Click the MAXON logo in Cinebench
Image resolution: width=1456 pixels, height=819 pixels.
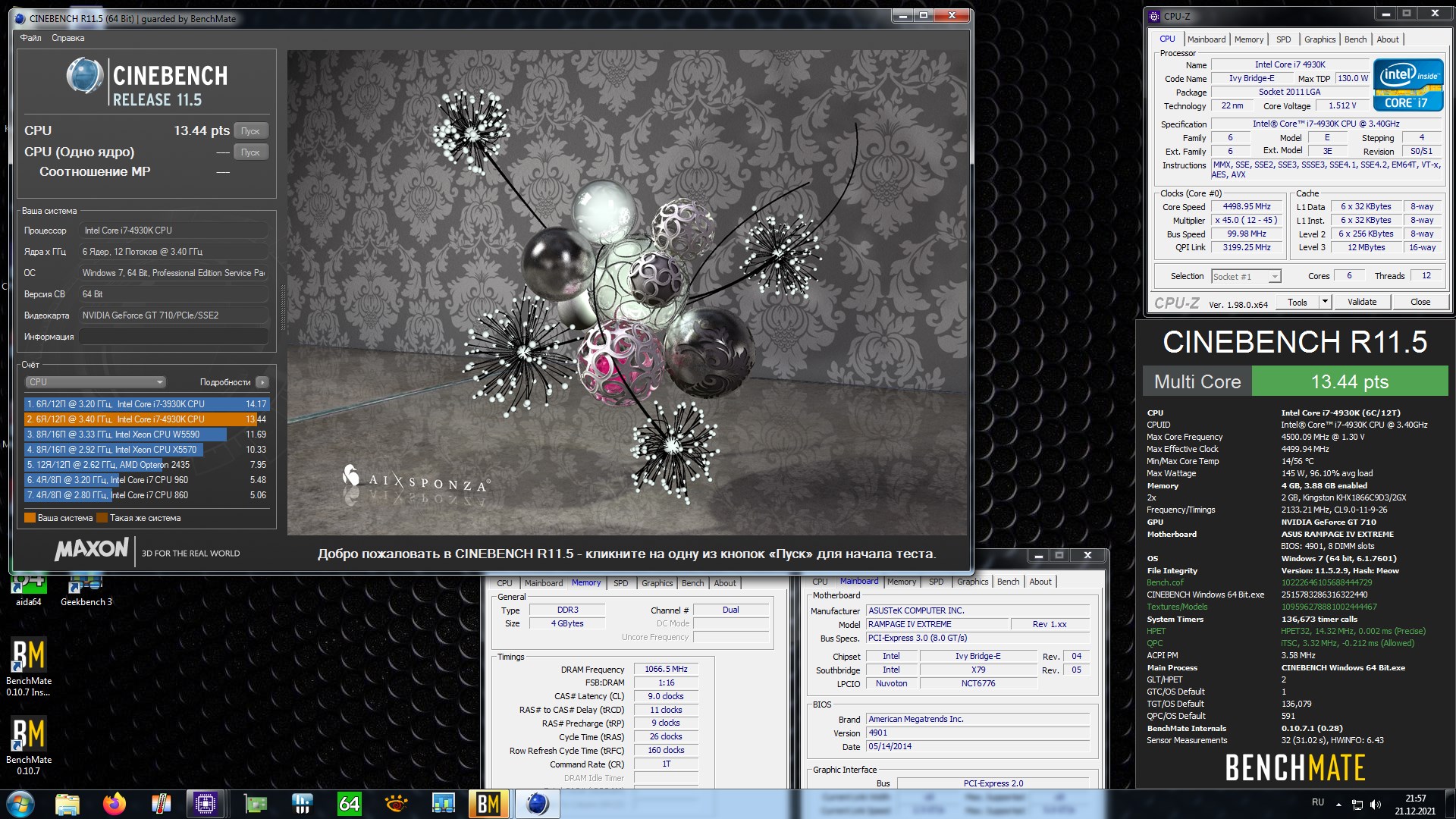click(92, 549)
